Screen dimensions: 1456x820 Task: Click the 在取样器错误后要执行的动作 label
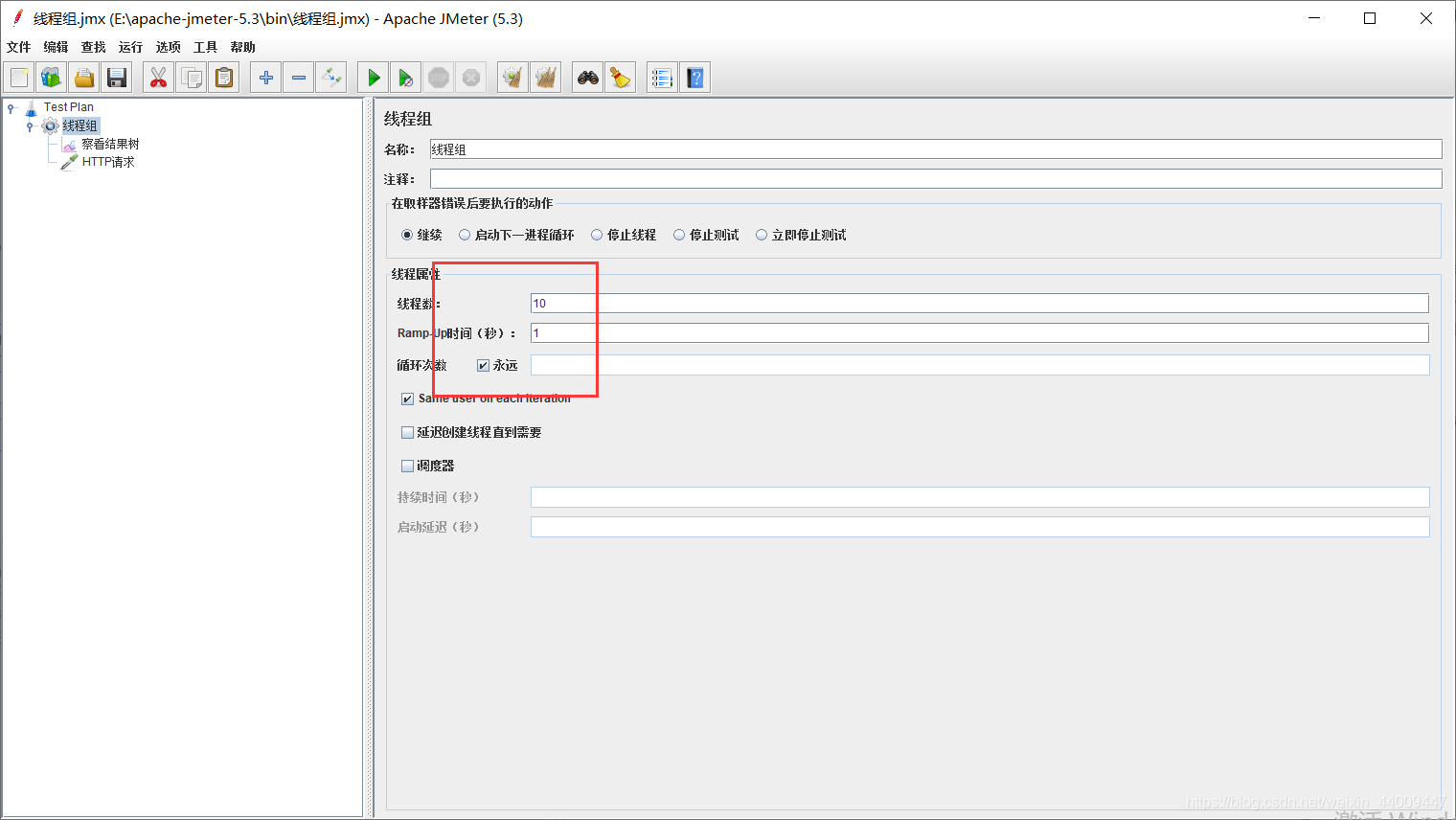(472, 203)
